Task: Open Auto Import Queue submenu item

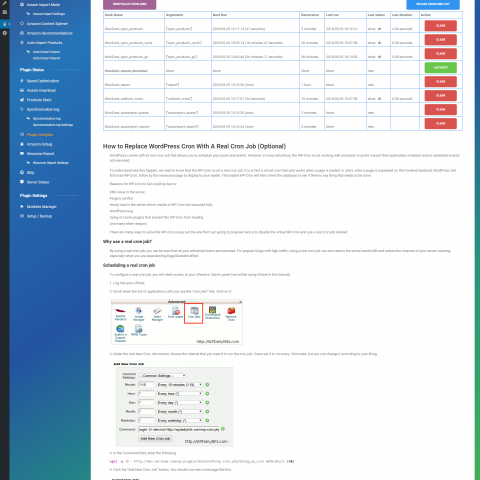Action: pos(46,52)
